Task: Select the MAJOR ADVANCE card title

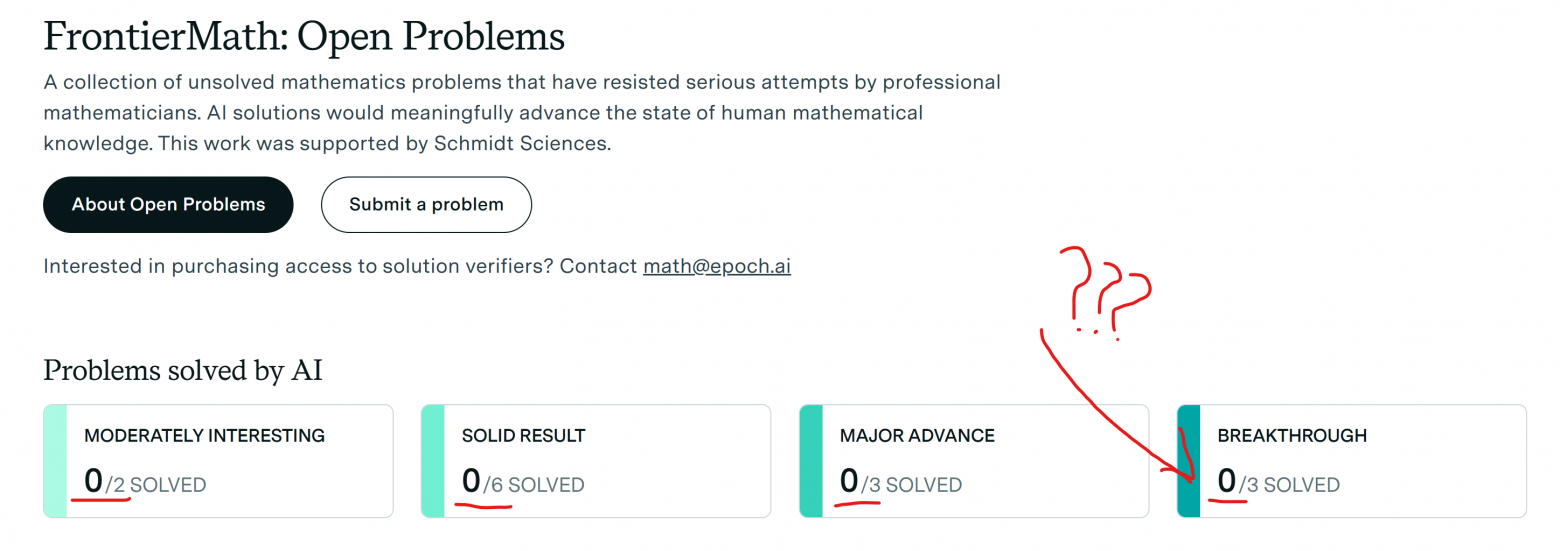Action: 917,436
